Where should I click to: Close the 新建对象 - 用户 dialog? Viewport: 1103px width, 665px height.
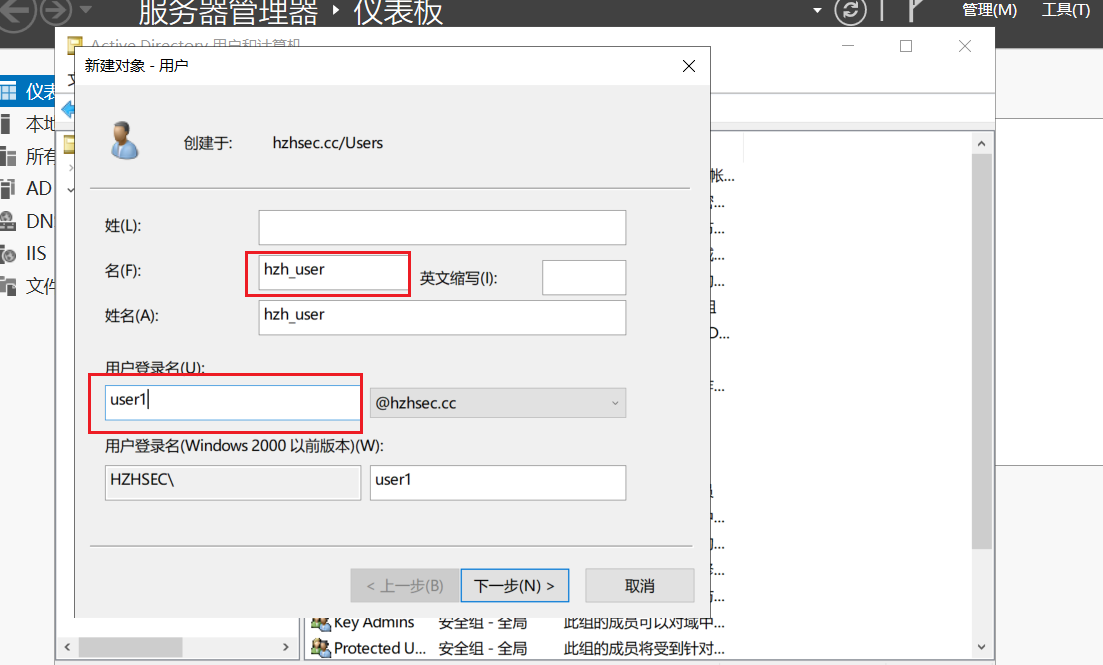tap(688, 66)
